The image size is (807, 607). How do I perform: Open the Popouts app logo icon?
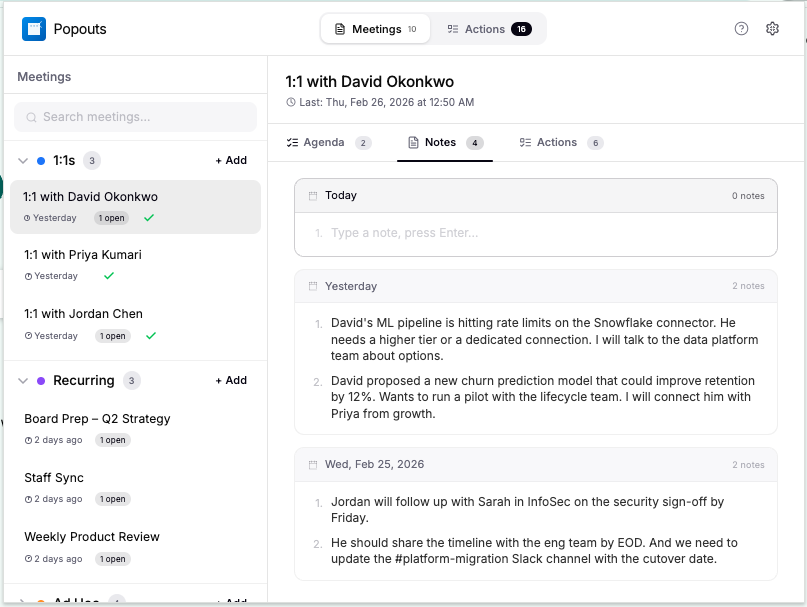tap(34, 28)
